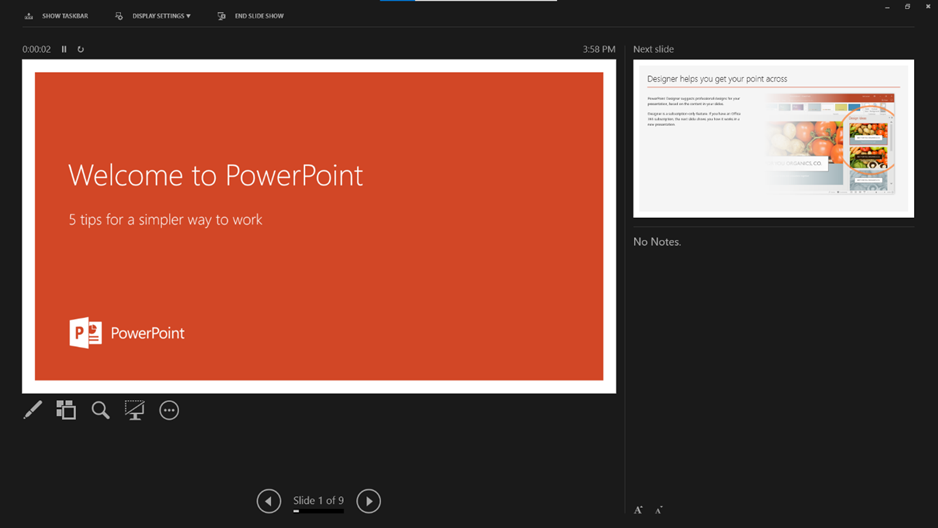
Task: Advance to the next slide arrow
Action: 368,501
